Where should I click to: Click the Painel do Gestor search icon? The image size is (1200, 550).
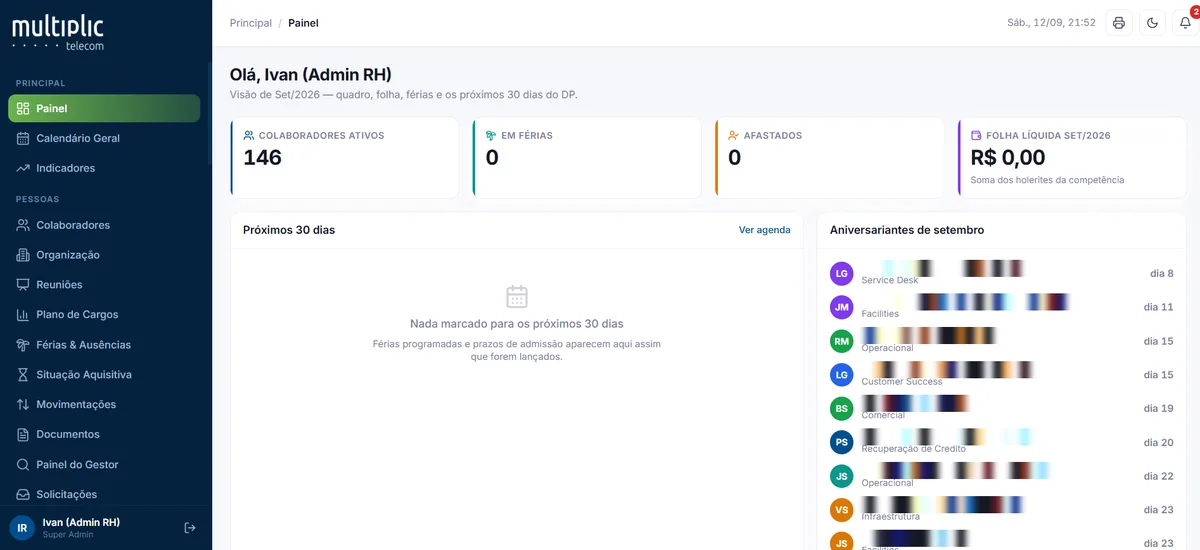pyautogui.click(x=23, y=465)
